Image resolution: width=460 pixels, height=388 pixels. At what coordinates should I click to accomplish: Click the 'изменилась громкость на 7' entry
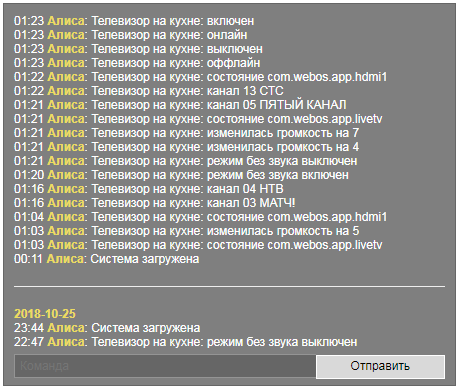click(x=186, y=133)
